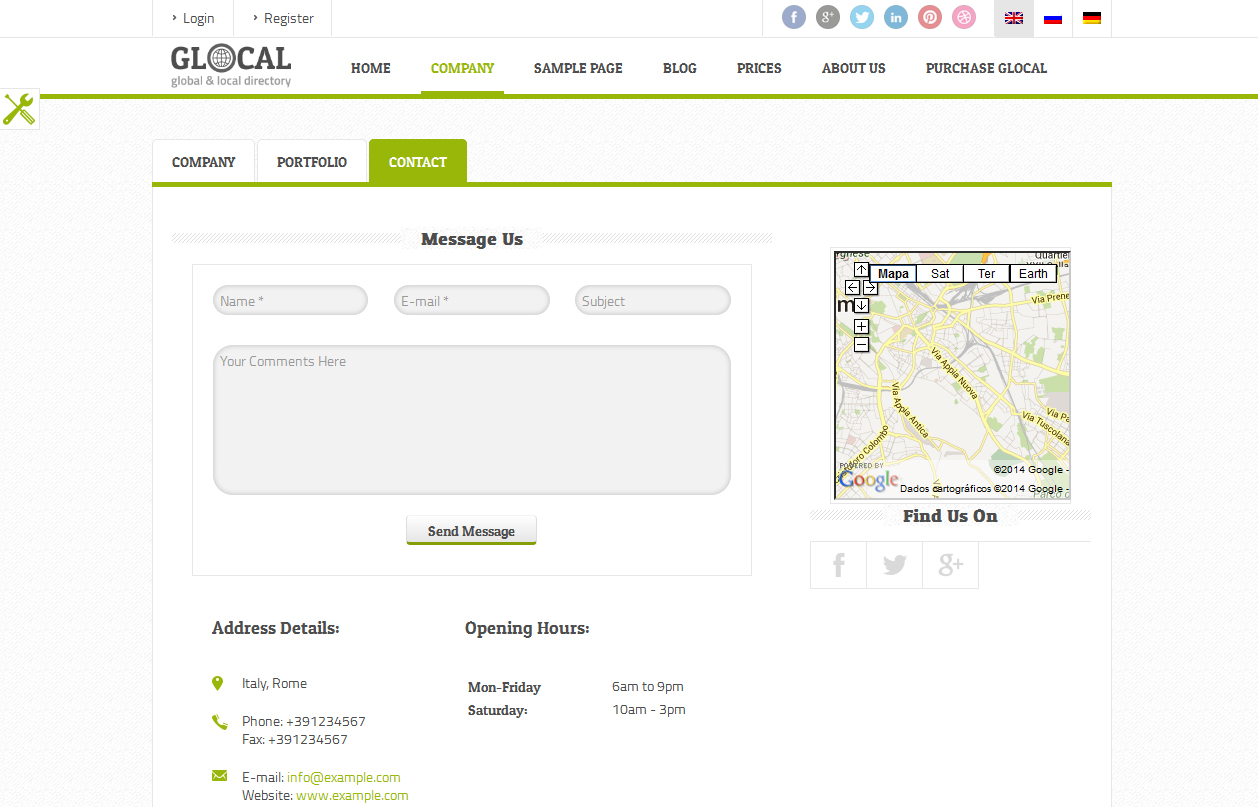Switch language to Russian flag

pyautogui.click(x=1052, y=18)
